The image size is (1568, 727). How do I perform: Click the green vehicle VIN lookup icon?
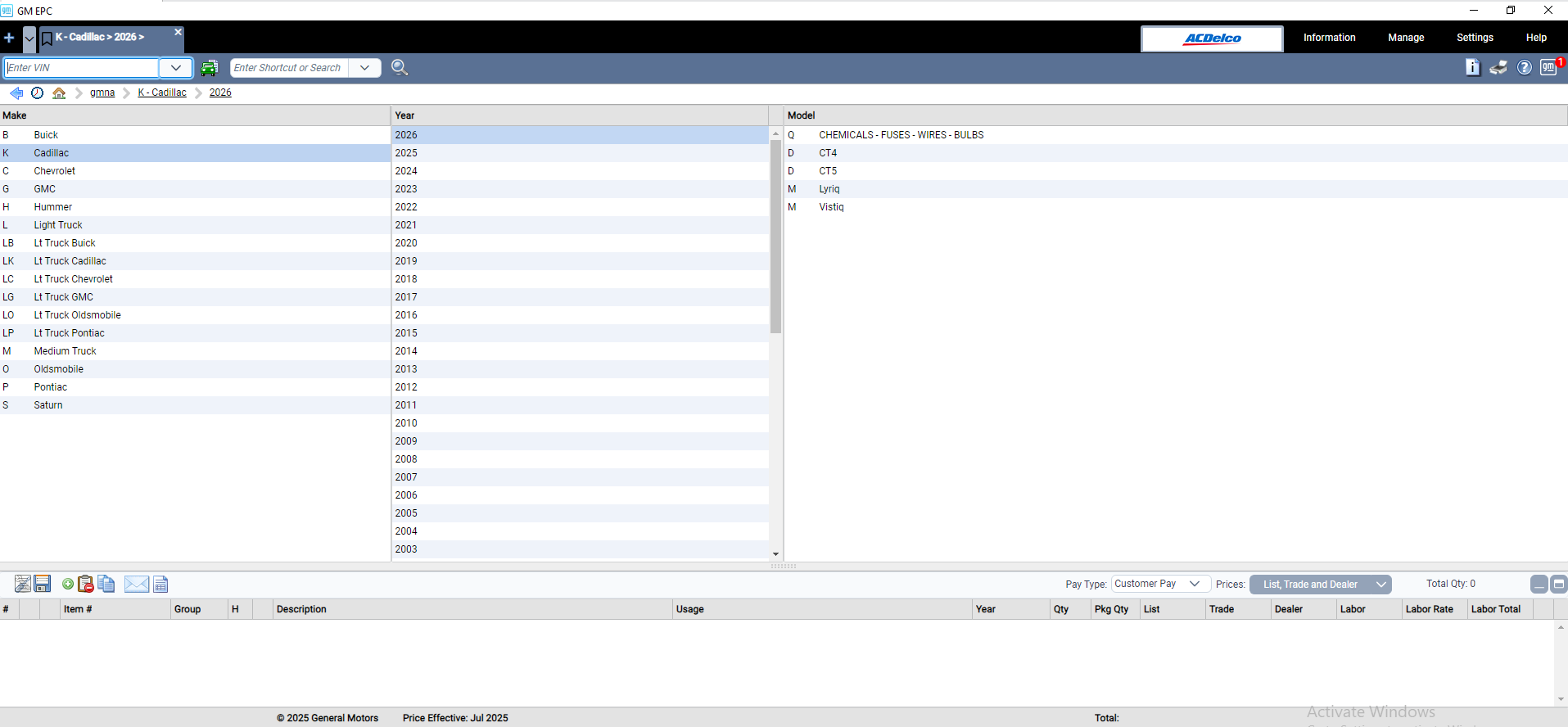(210, 68)
